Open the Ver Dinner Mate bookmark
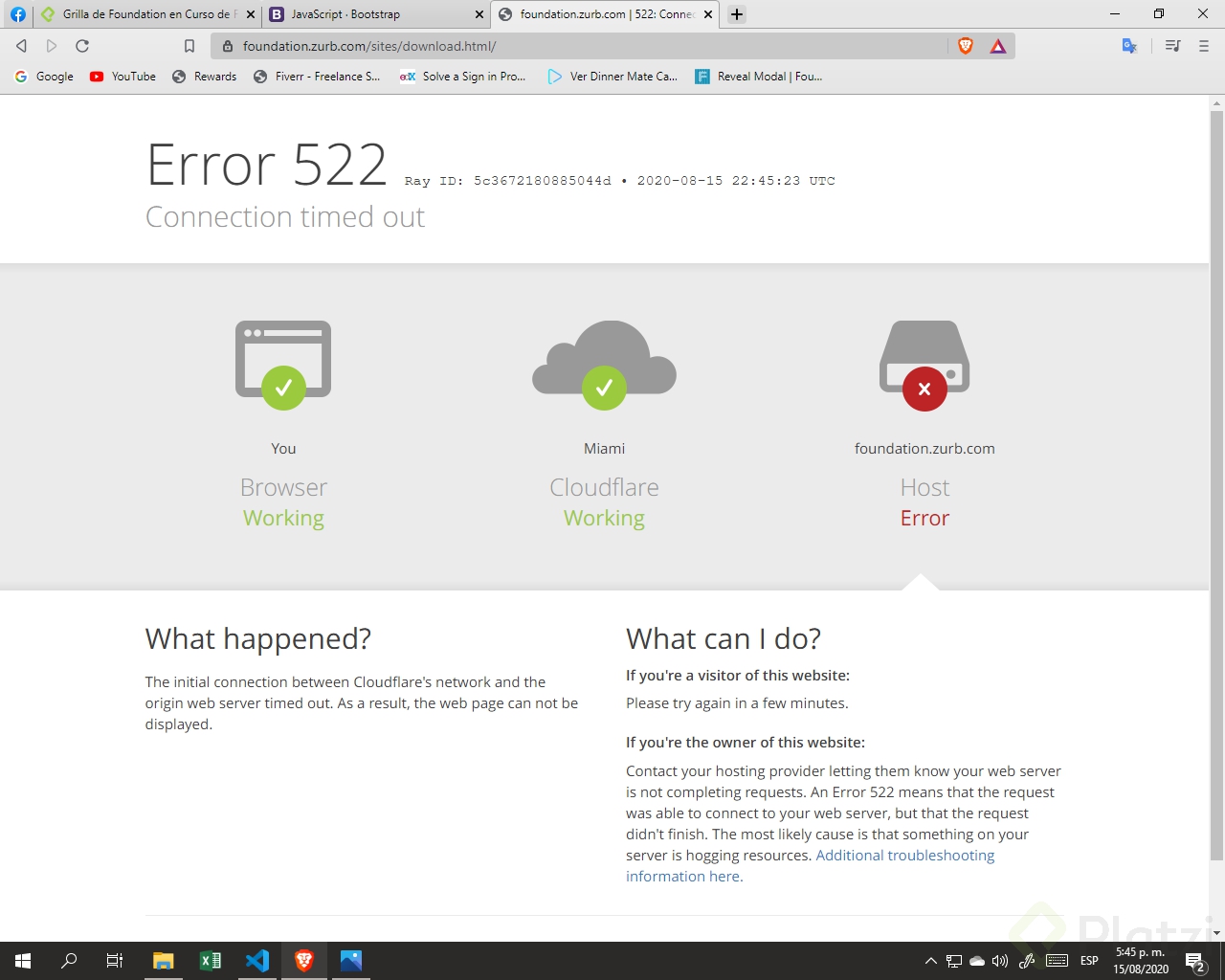The image size is (1225, 980). (x=612, y=77)
